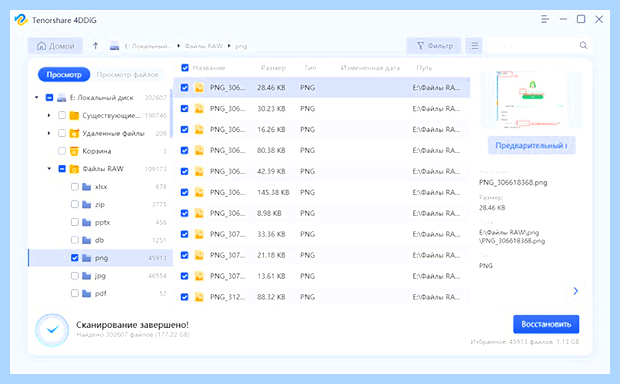
Task: Collapse the E: Локальный диск tree node
Action: coord(37,97)
